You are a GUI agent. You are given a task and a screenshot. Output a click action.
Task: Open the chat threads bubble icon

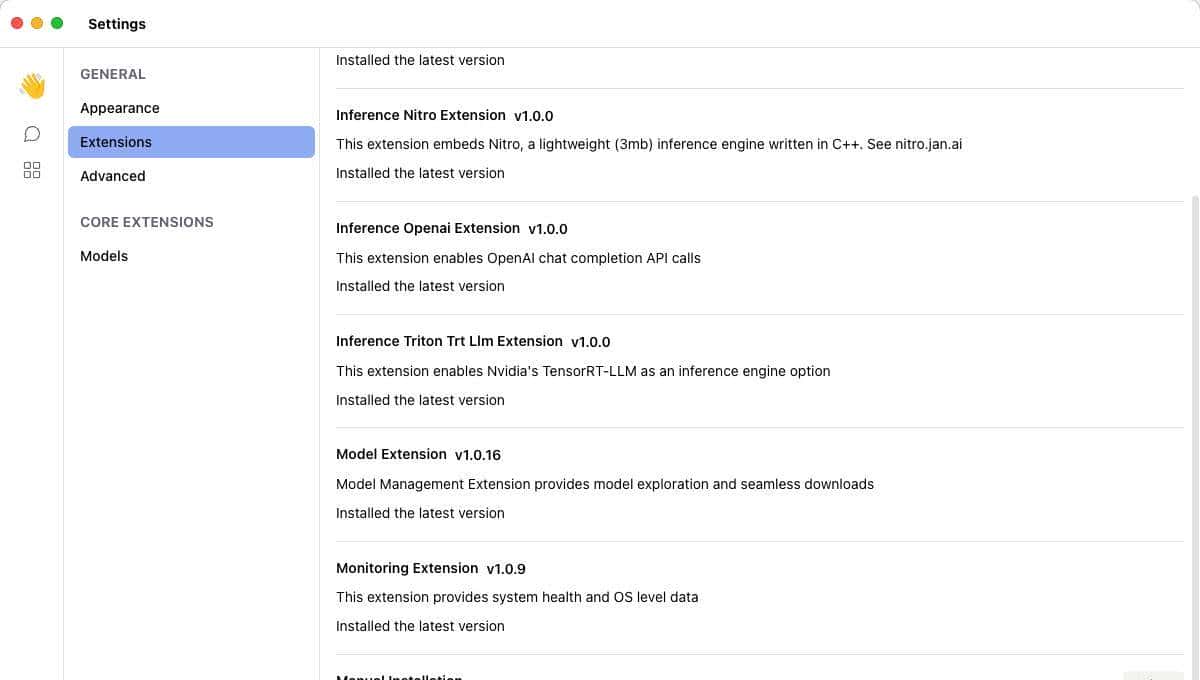[32, 134]
